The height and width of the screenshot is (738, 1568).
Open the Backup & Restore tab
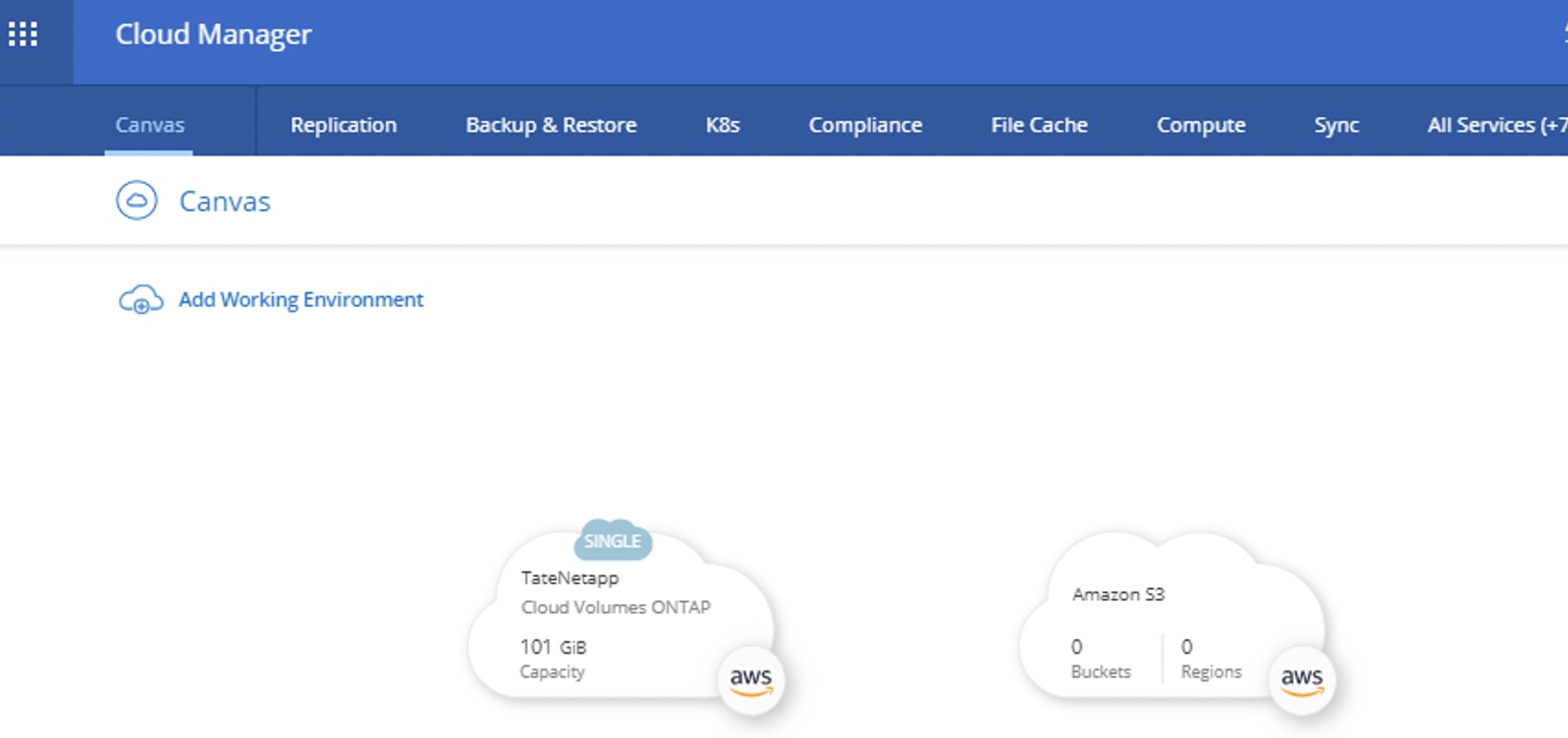551,125
